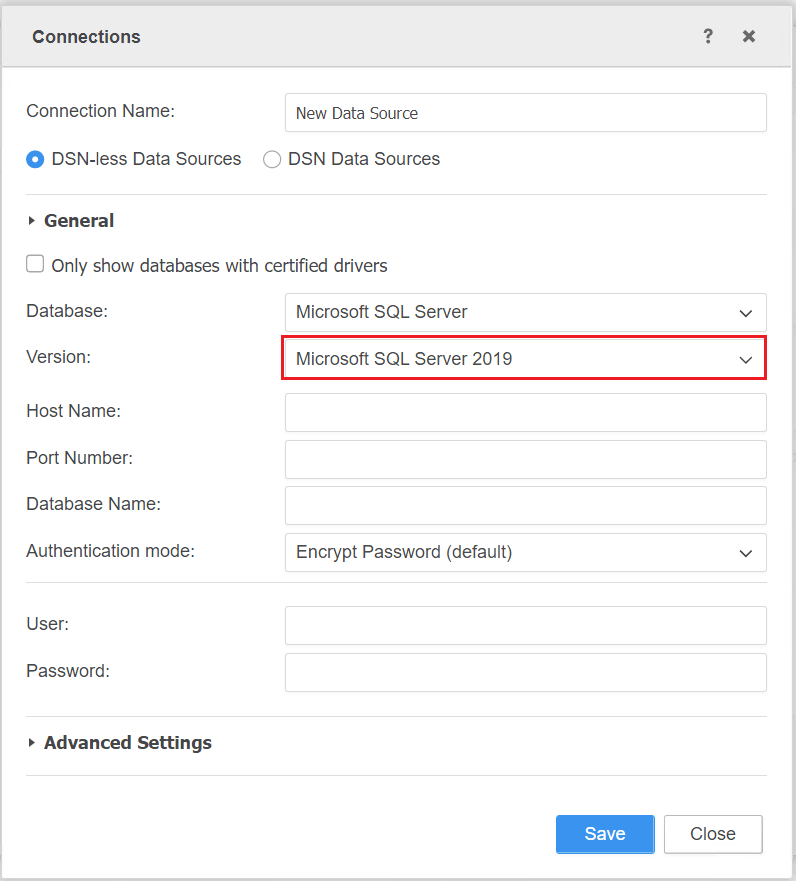796x881 pixels.
Task: Select DSN-less Data Sources radio button
Action: [x=35, y=159]
